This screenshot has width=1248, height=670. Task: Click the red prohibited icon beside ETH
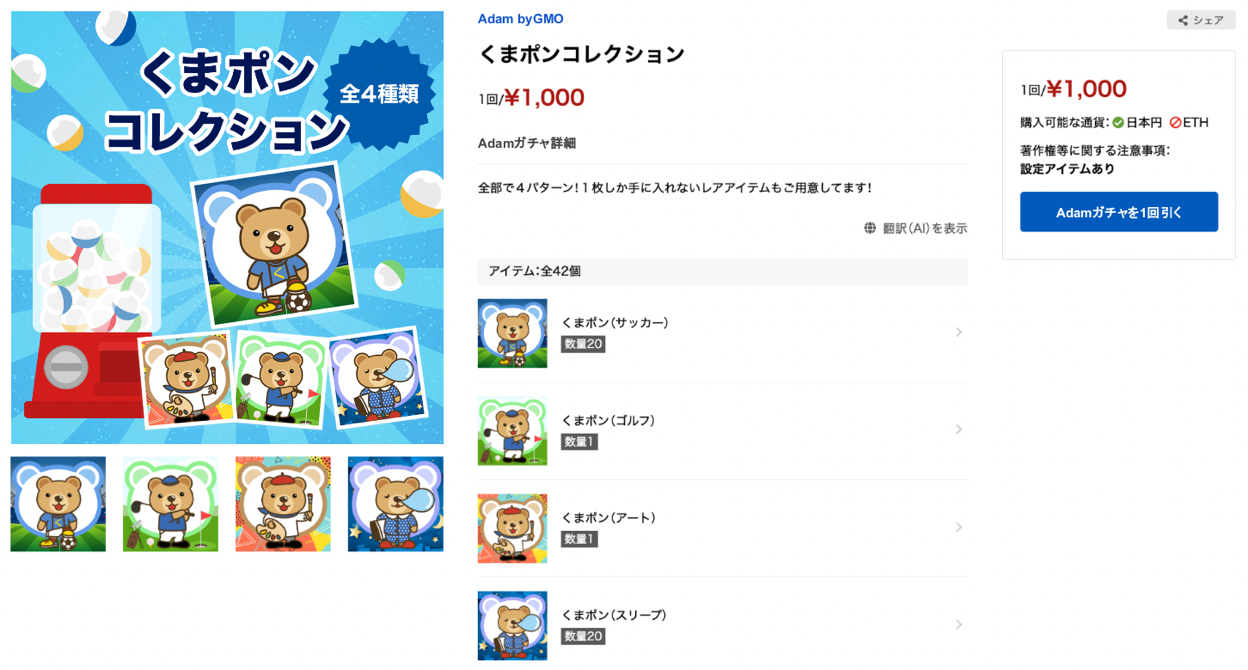point(1175,123)
